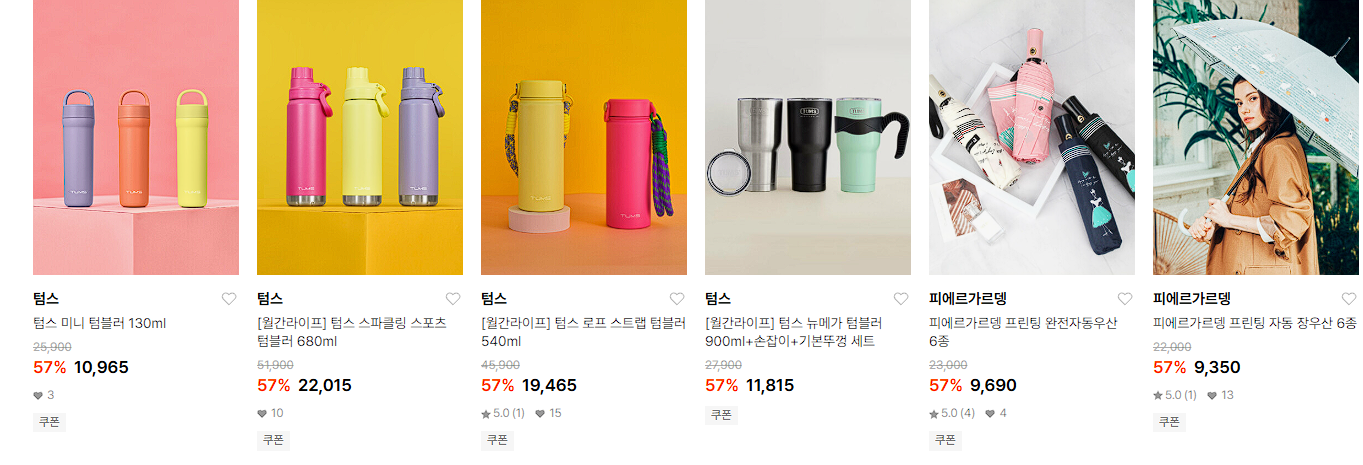Add 로프 스트랩 텀블러 540ml to wishlist
The image size is (1363, 465).
(x=677, y=298)
